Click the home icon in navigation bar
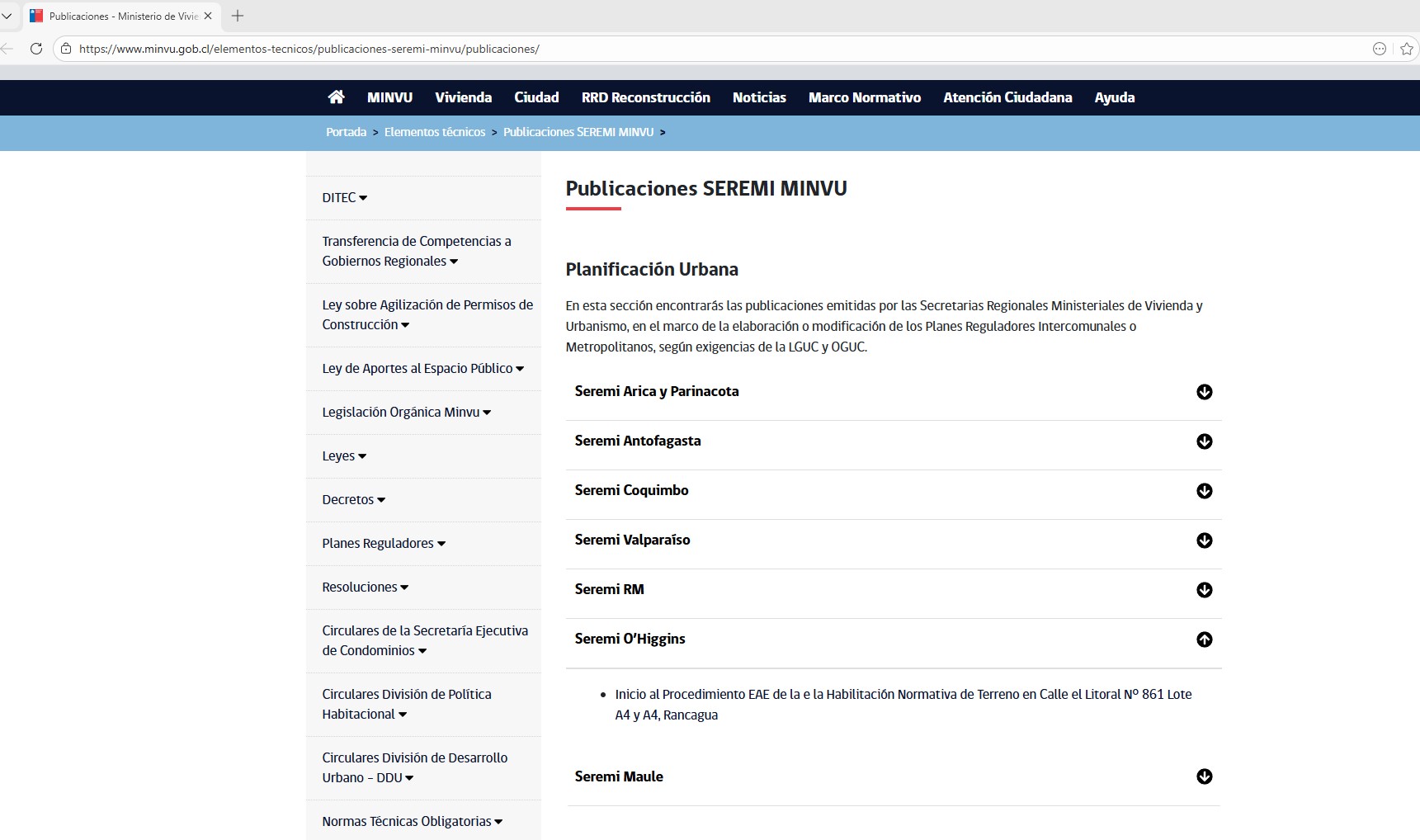 pyautogui.click(x=336, y=97)
